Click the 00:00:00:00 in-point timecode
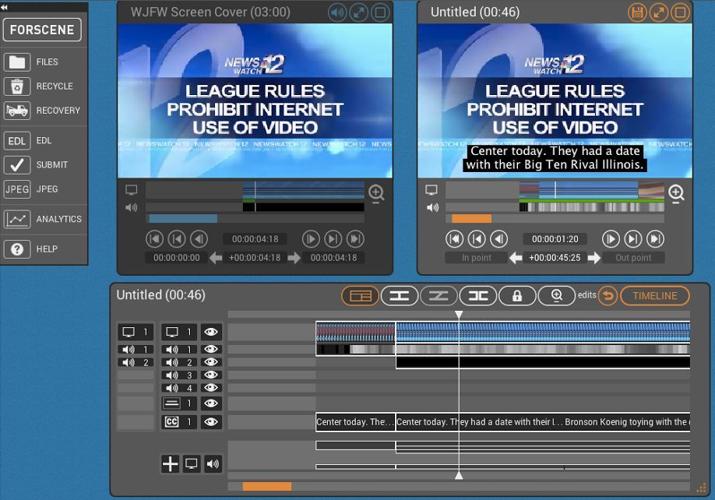Image resolution: width=715 pixels, height=500 pixels. (176, 258)
